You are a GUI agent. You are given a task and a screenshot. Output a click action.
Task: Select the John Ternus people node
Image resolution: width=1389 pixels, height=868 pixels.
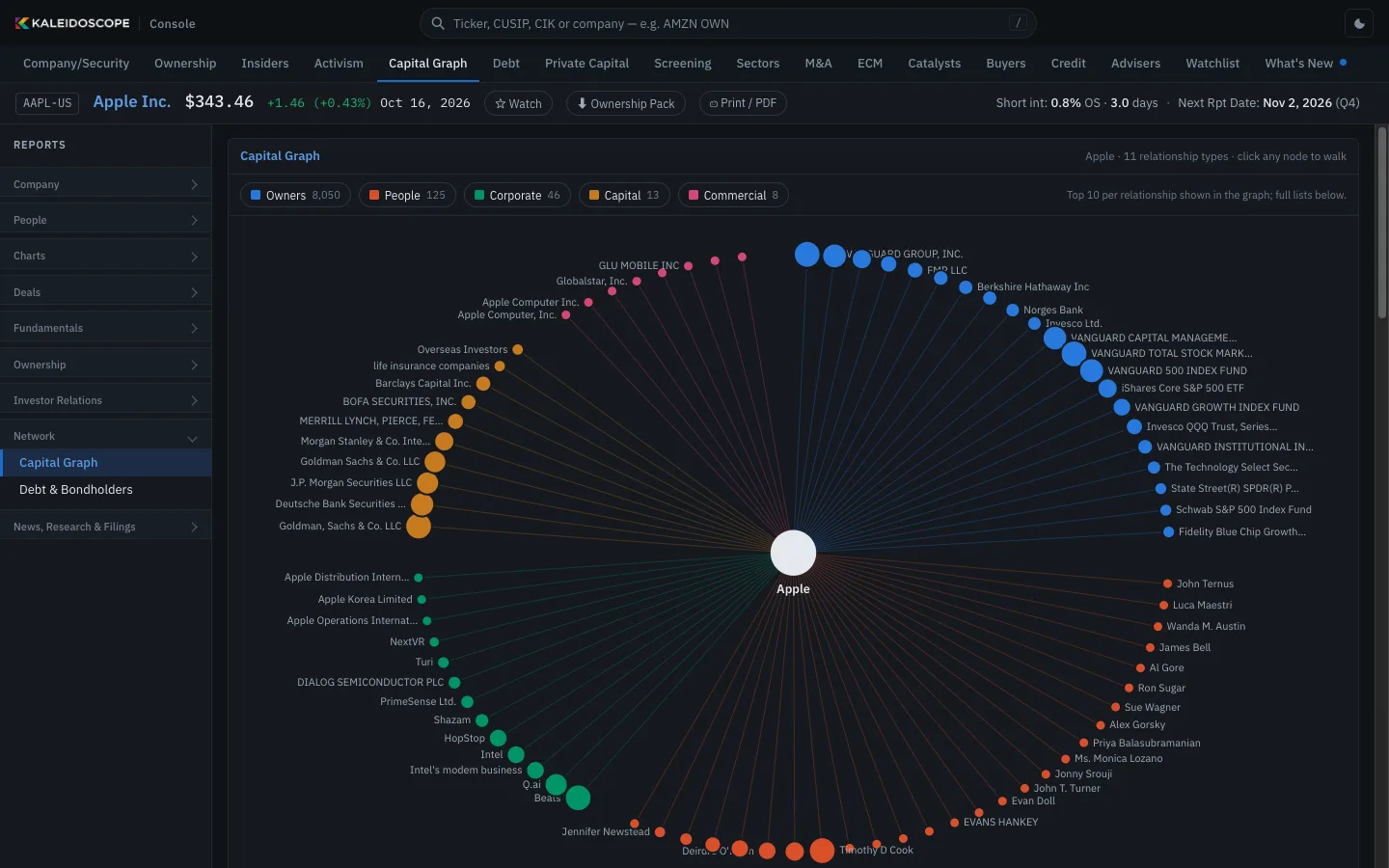1168,583
